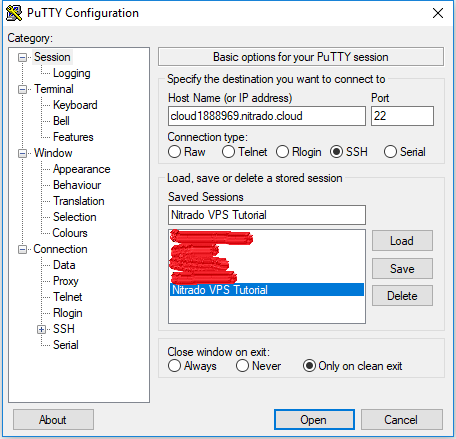Open the SSH connection
This screenshot has width=456, height=439.
(314, 420)
